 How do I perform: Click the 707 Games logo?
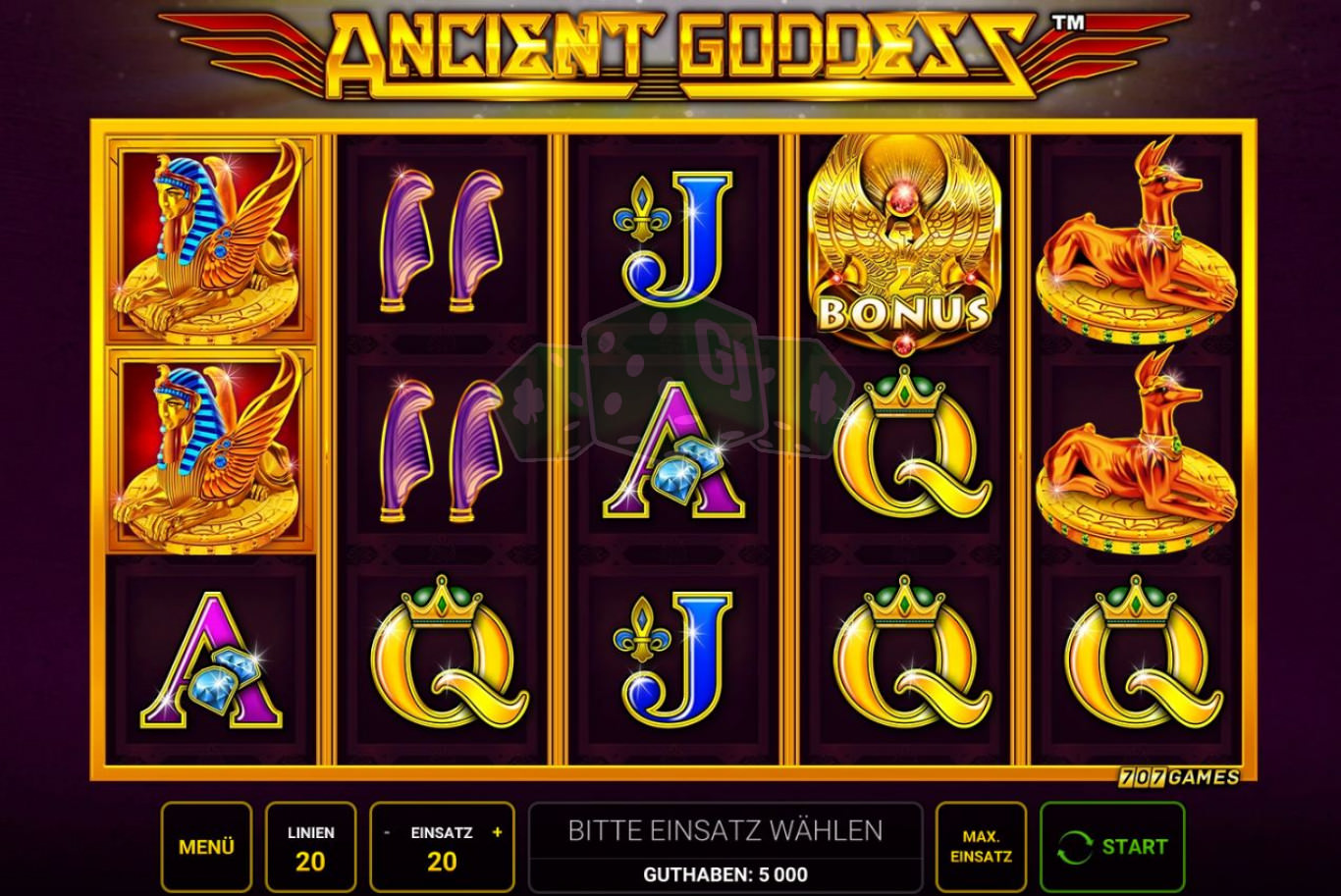click(1179, 777)
